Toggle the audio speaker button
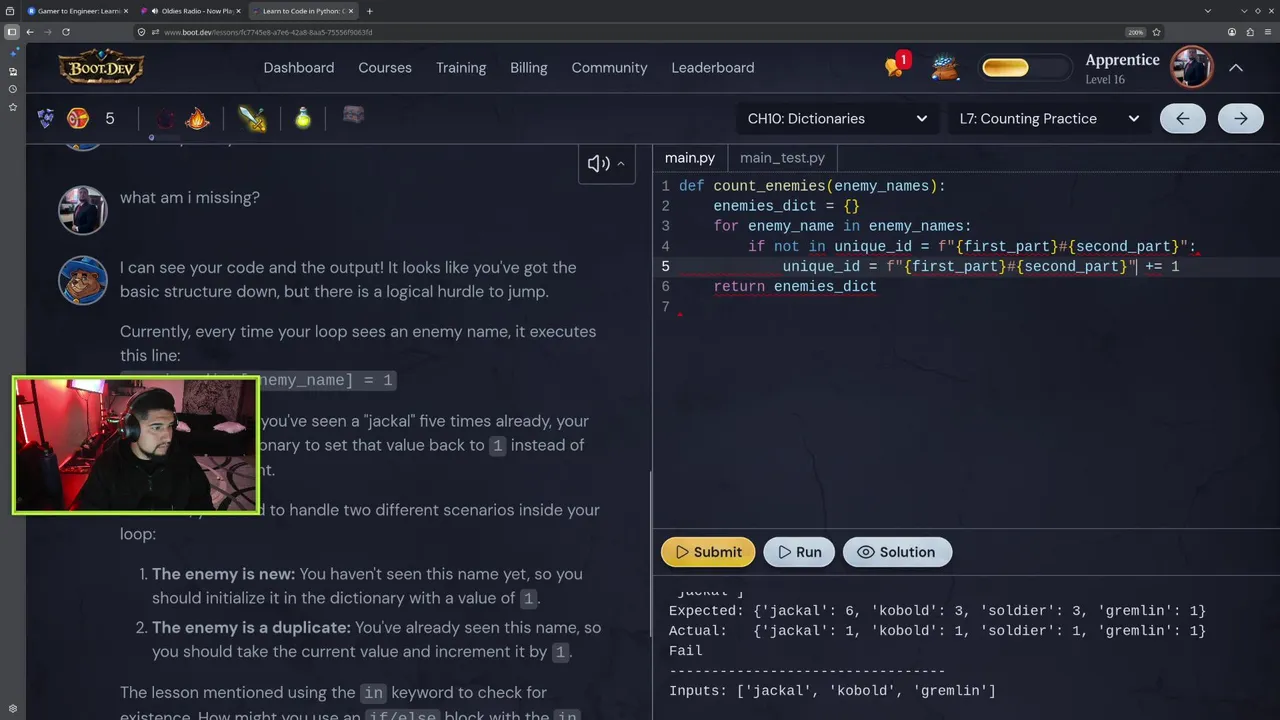Viewport: 1280px width, 720px height. coord(606,164)
